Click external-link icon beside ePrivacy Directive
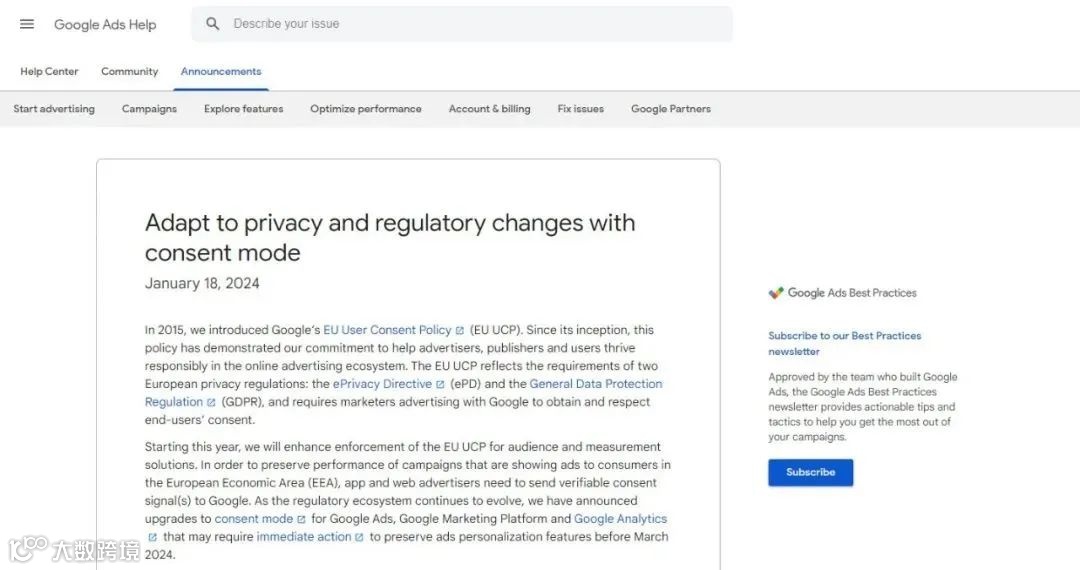 (440, 384)
